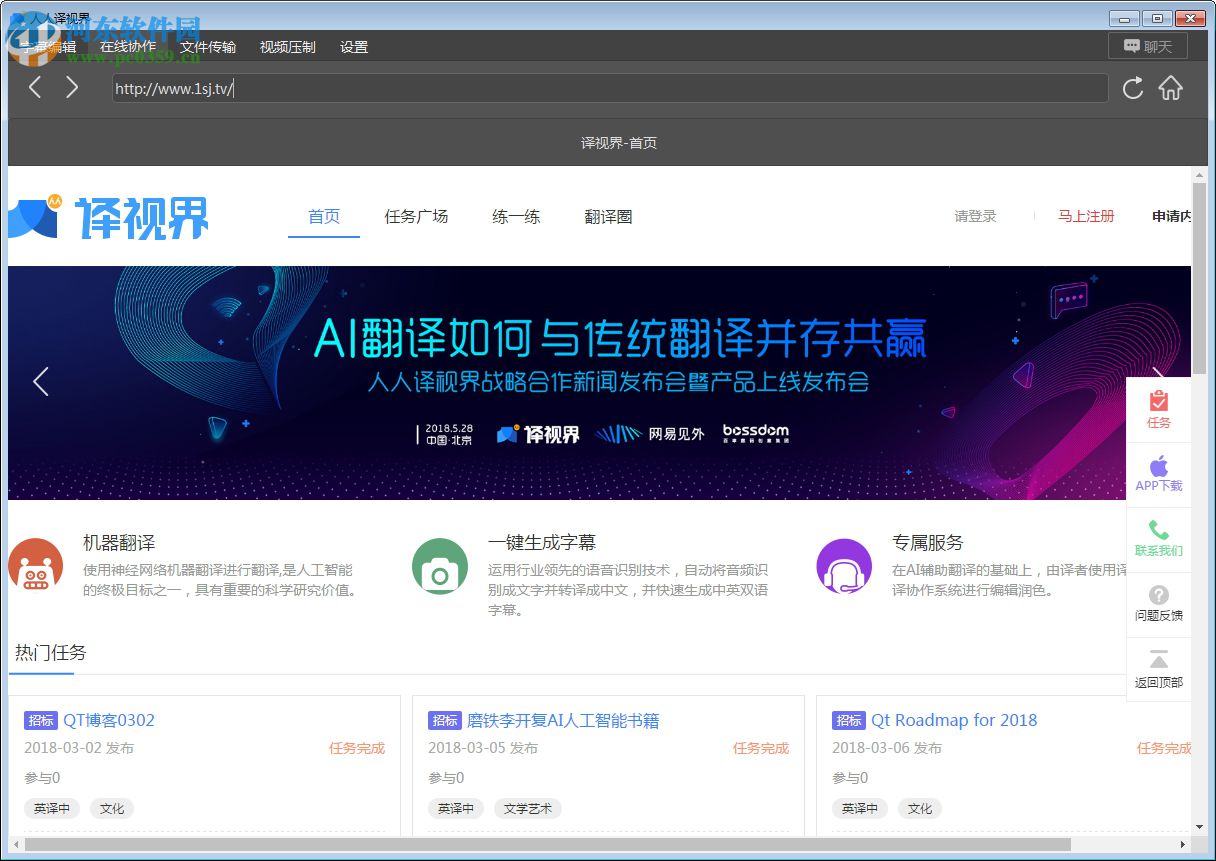Viewport: 1216px width, 861px height.
Task: Go forward with the browser forward arrow
Action: tap(72, 88)
